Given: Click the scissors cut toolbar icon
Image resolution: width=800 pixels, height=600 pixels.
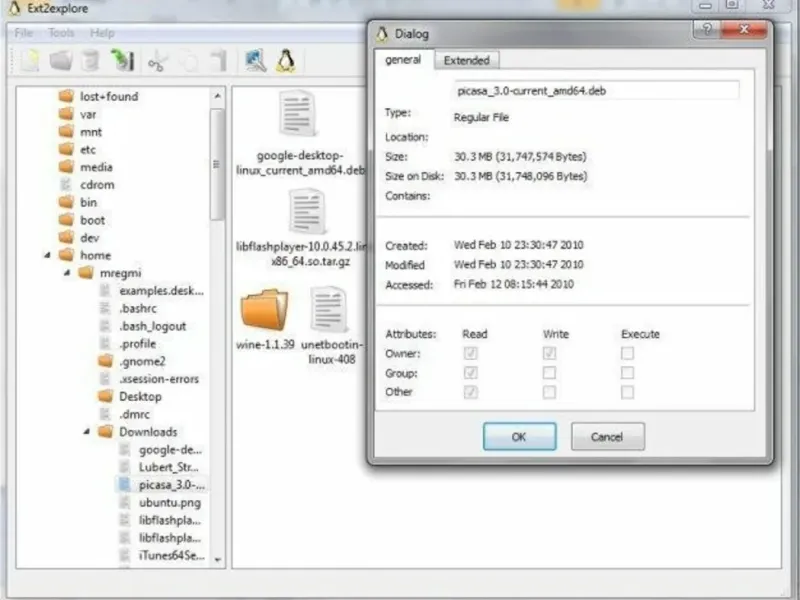Looking at the screenshot, I should [158, 63].
